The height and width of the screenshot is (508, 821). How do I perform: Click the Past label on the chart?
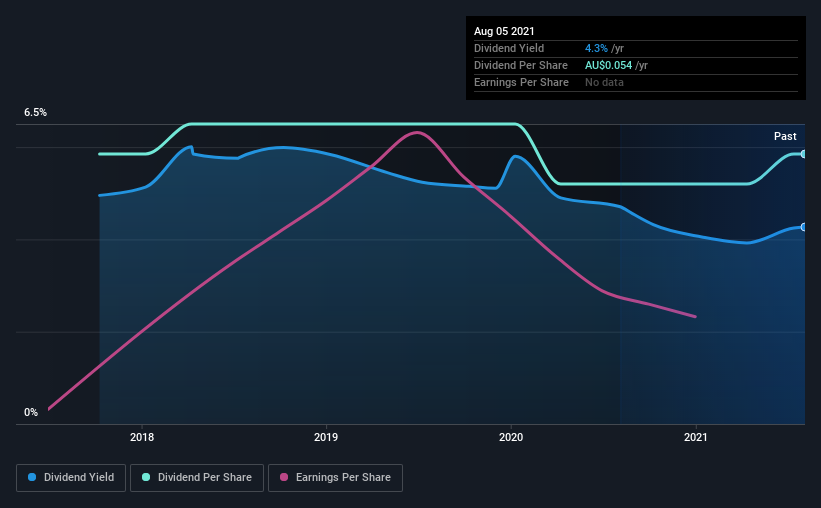pos(785,136)
